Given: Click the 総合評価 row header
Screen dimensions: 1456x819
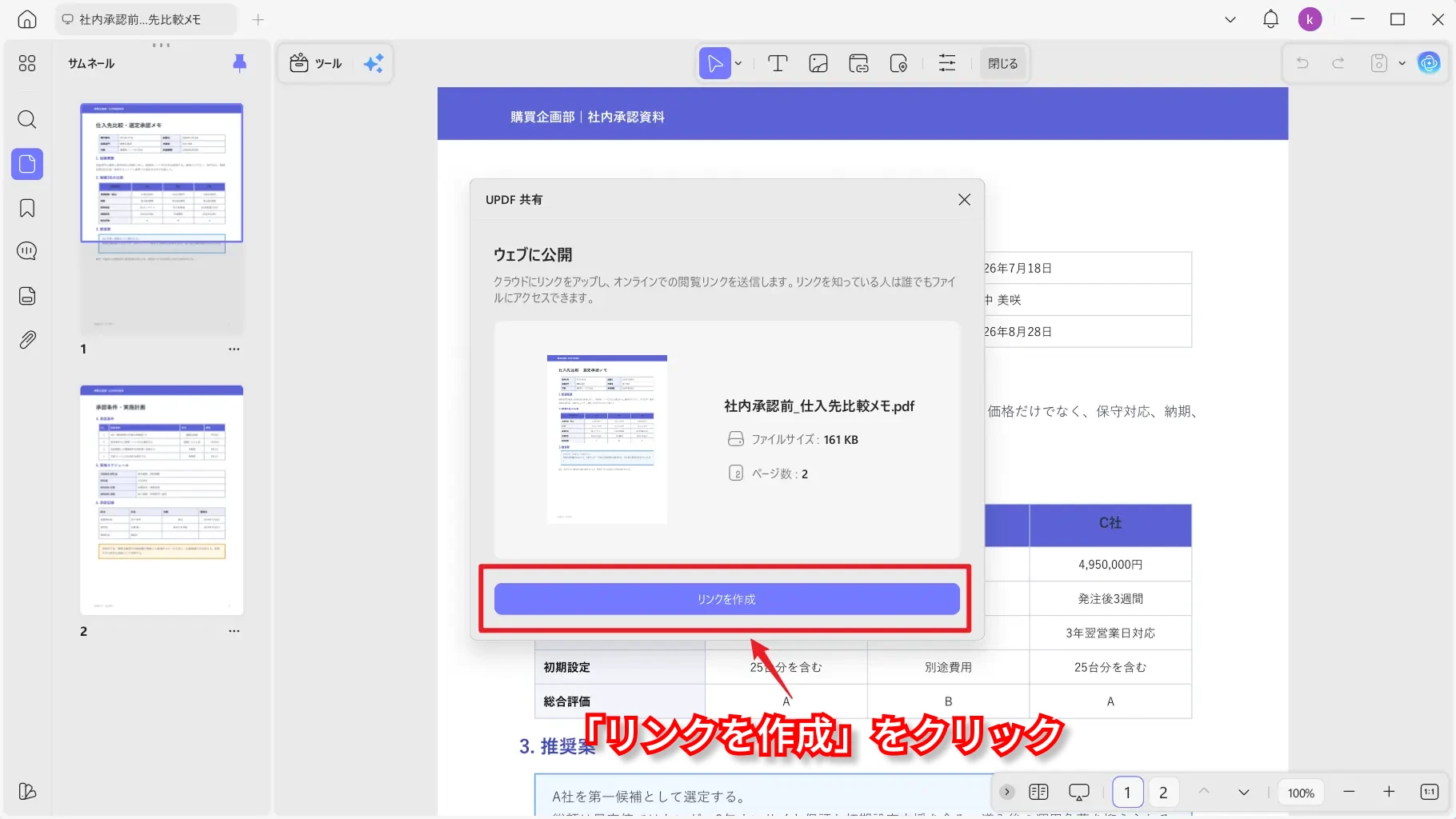Looking at the screenshot, I should [x=619, y=701].
